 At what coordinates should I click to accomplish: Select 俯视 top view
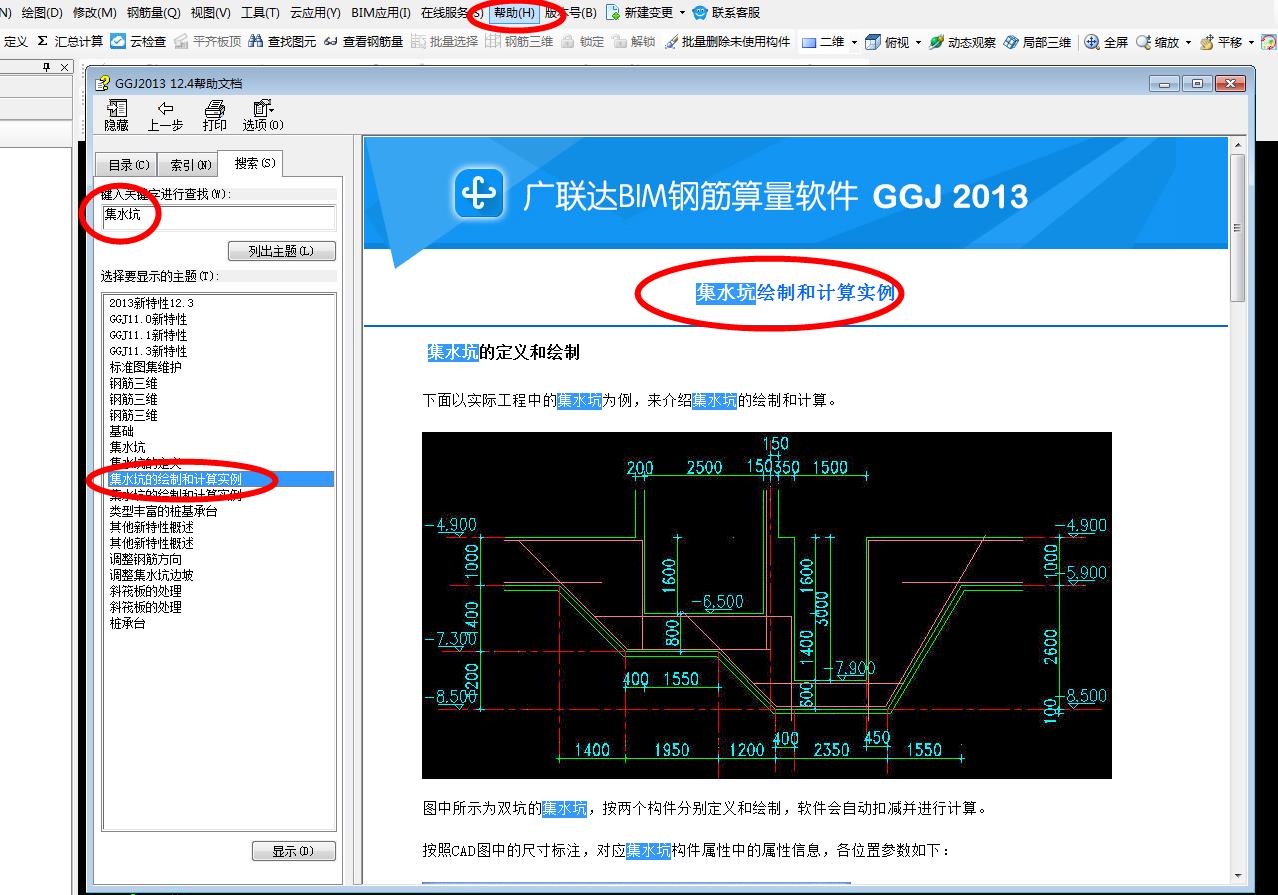coord(887,42)
